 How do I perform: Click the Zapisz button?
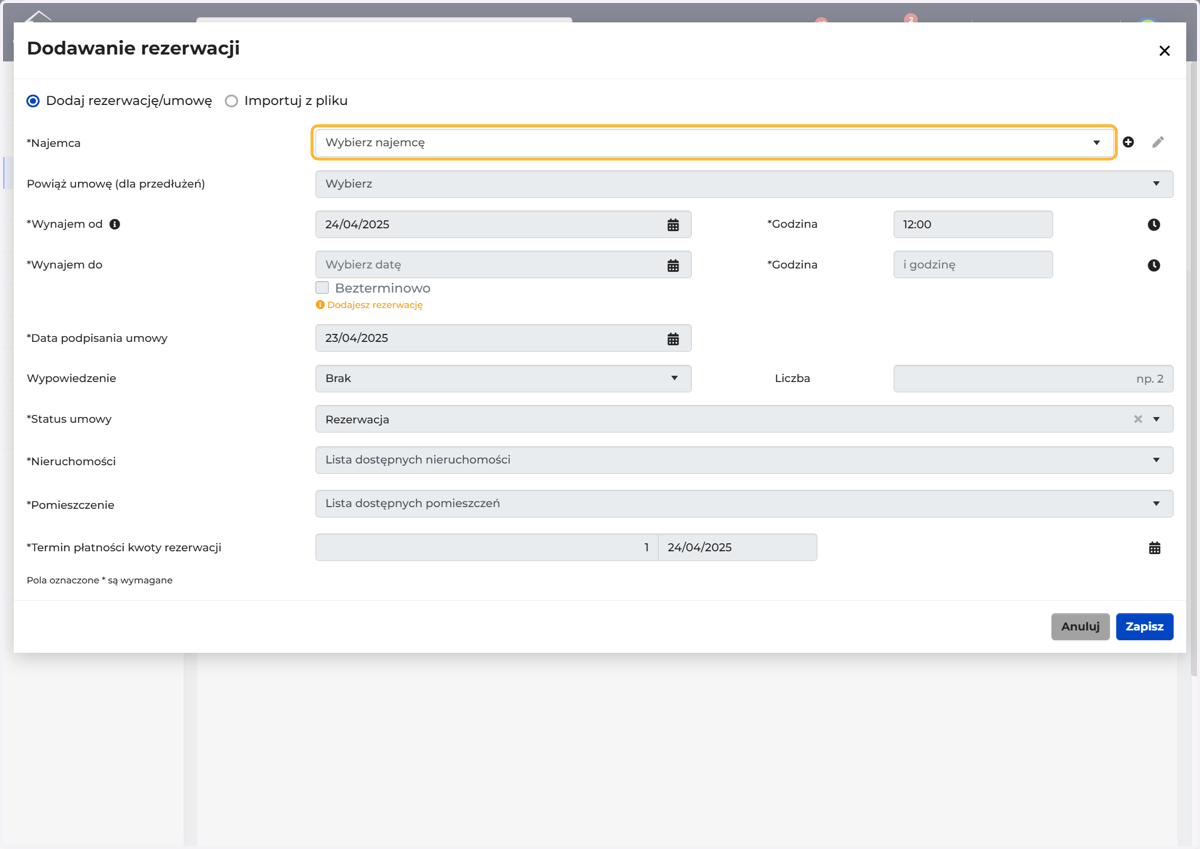1145,627
